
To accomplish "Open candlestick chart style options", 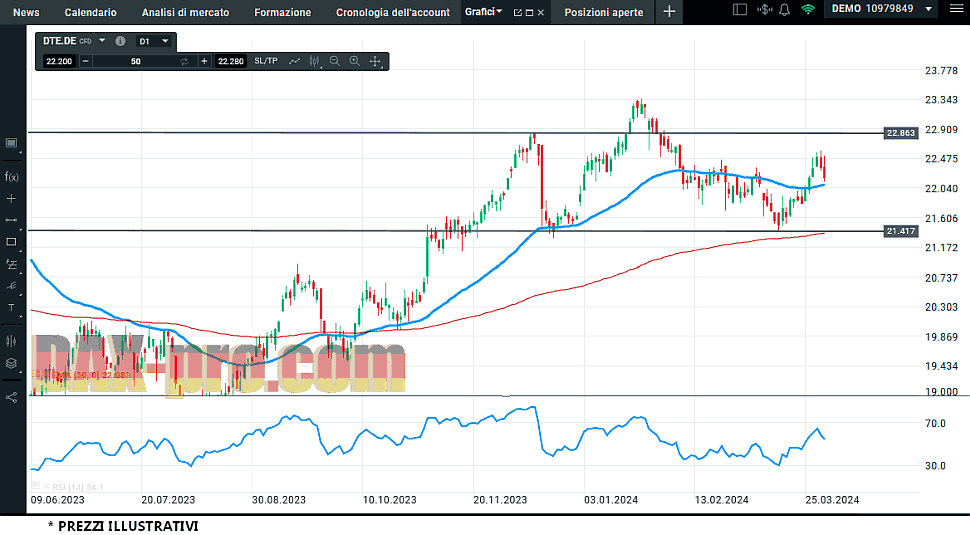I will [x=315, y=61].
